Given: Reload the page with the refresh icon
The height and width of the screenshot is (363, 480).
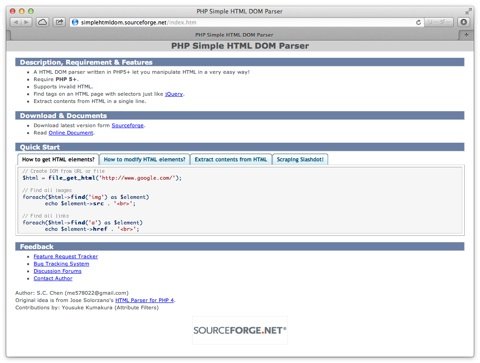Looking at the screenshot, I should click(x=418, y=22).
